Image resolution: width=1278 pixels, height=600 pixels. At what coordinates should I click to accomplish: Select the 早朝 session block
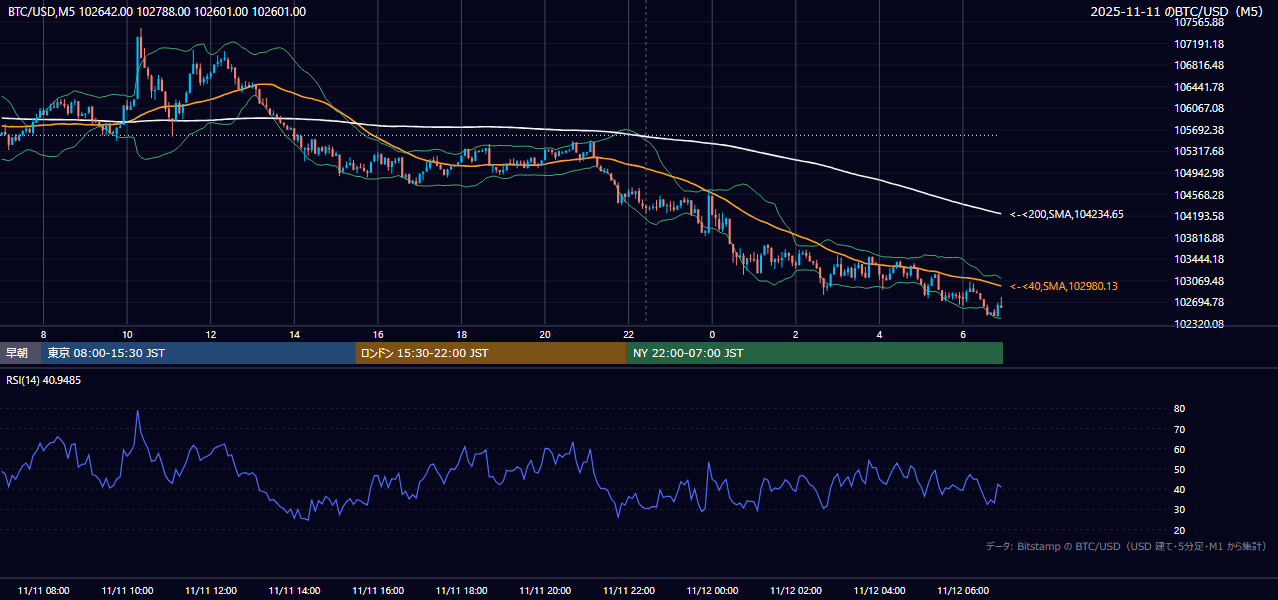pyautogui.click(x=21, y=353)
